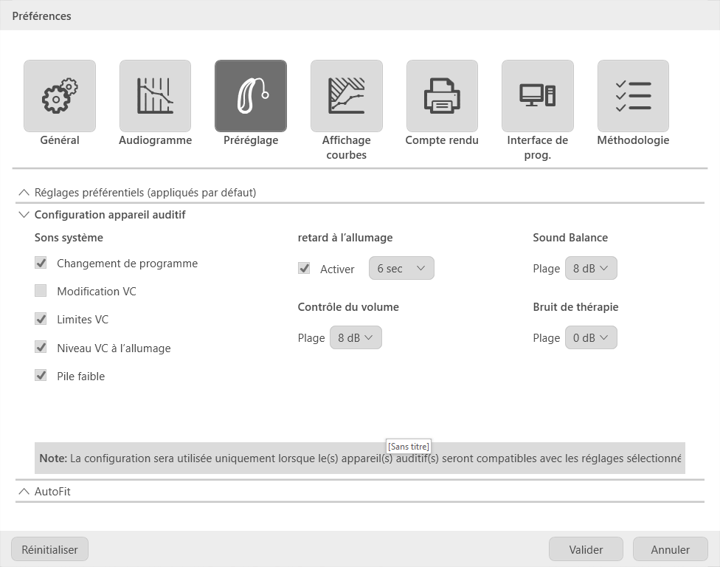
Task: Enable the Modification VC checkbox
Action: pyautogui.click(x=41, y=291)
